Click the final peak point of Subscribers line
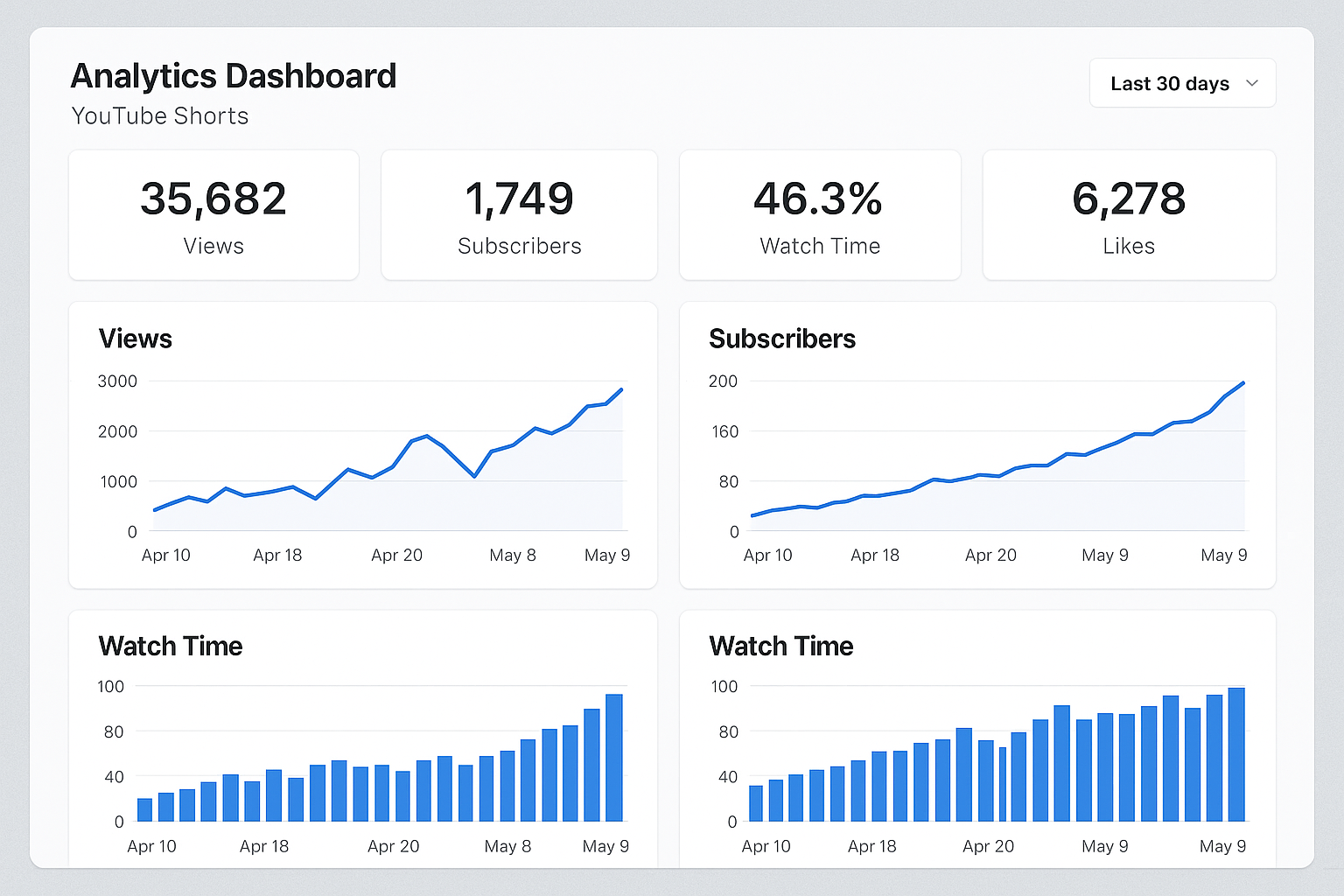 (x=1243, y=382)
